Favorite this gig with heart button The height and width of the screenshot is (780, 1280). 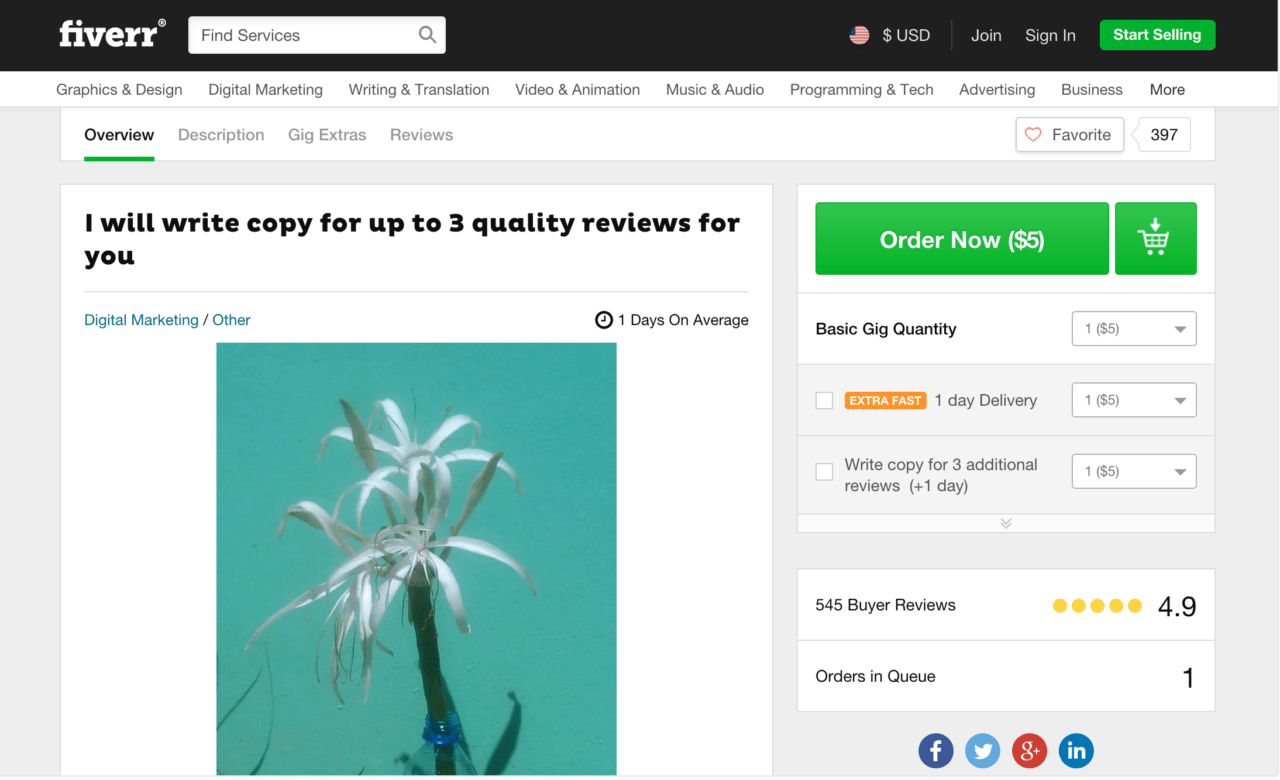(x=1069, y=135)
